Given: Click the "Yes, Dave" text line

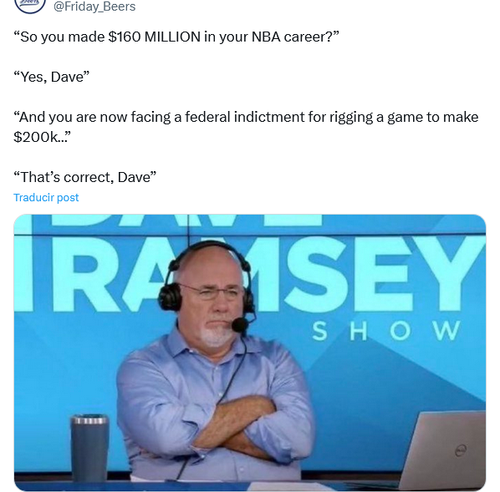Looking at the screenshot, I should pyautogui.click(x=52, y=77).
